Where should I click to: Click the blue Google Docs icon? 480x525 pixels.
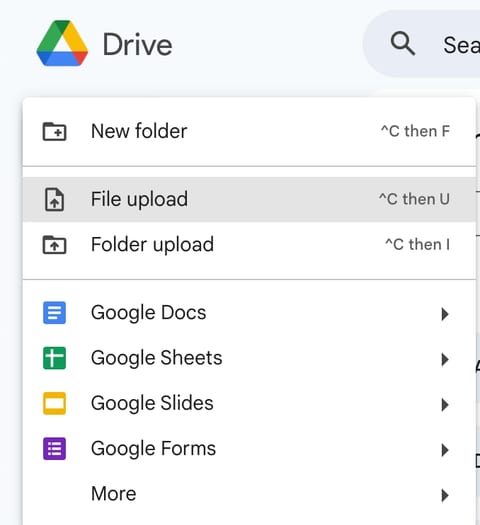55,313
